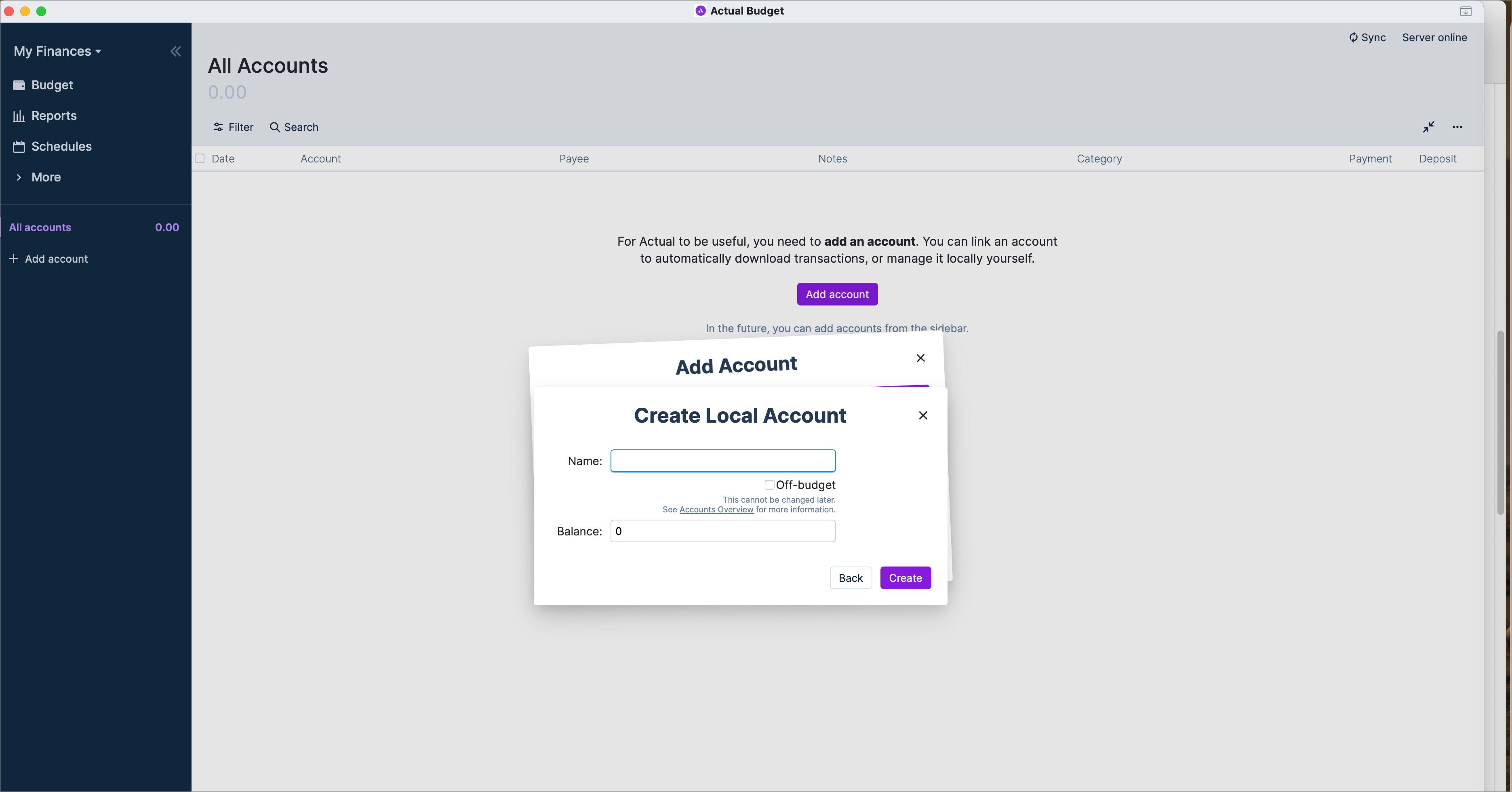Open My Finances budget dropdown

point(57,52)
